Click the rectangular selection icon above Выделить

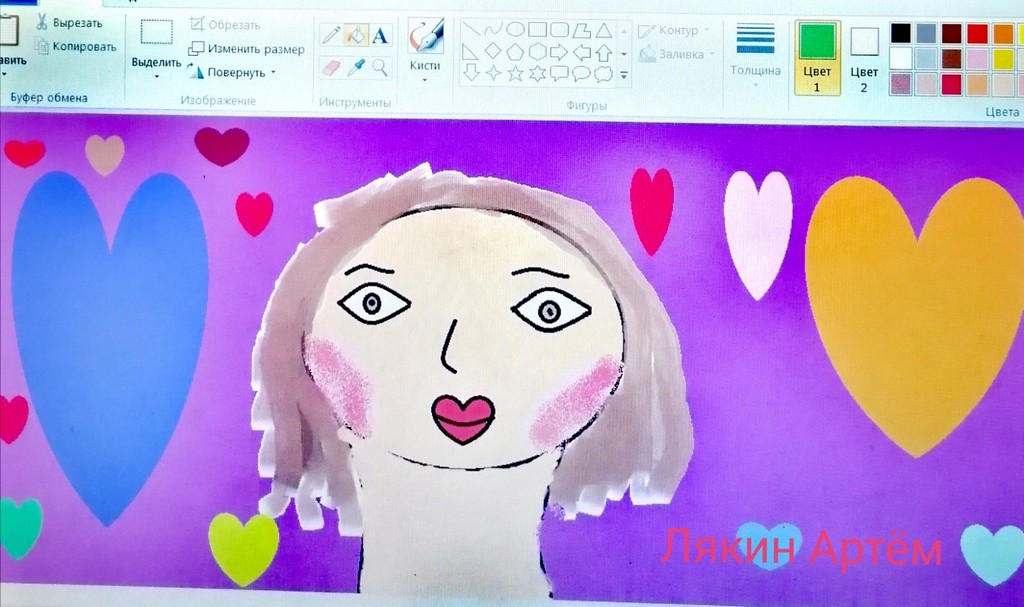click(x=156, y=33)
